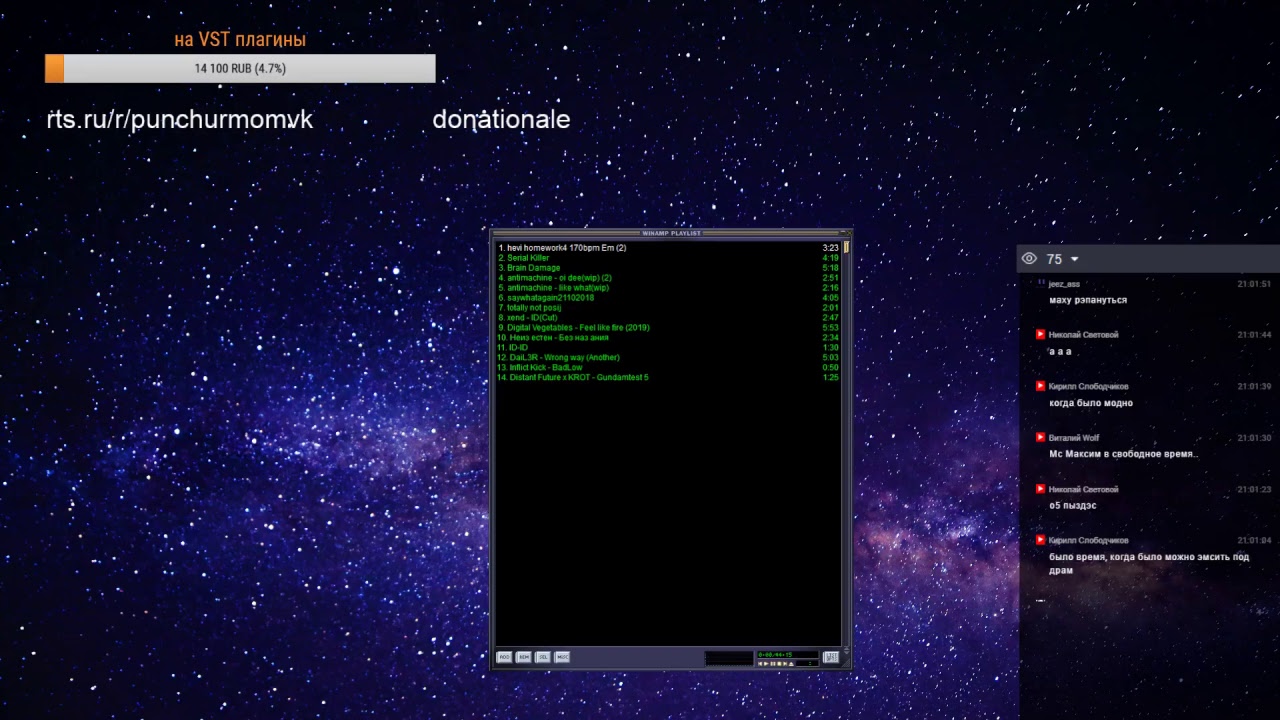The width and height of the screenshot is (1280, 720).
Task: Open the LIST OPTS playlist options button
Action: click(x=831, y=657)
